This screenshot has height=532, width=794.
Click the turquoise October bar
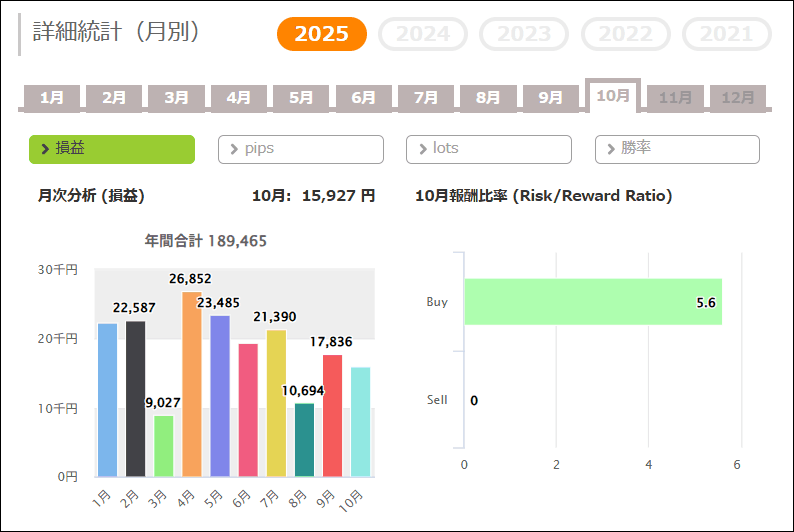coord(361,422)
